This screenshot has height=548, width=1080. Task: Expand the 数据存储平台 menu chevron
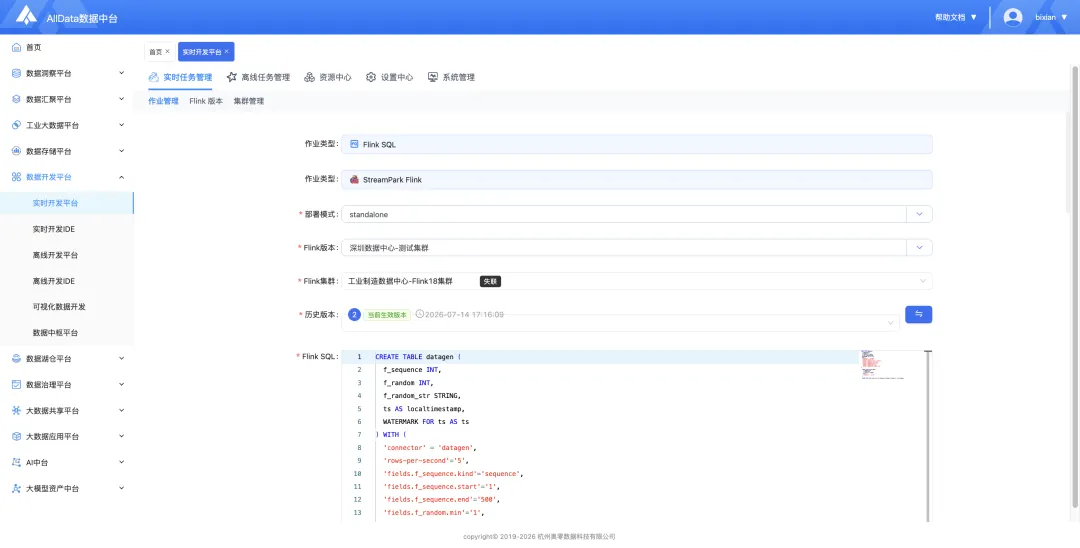coord(121,151)
